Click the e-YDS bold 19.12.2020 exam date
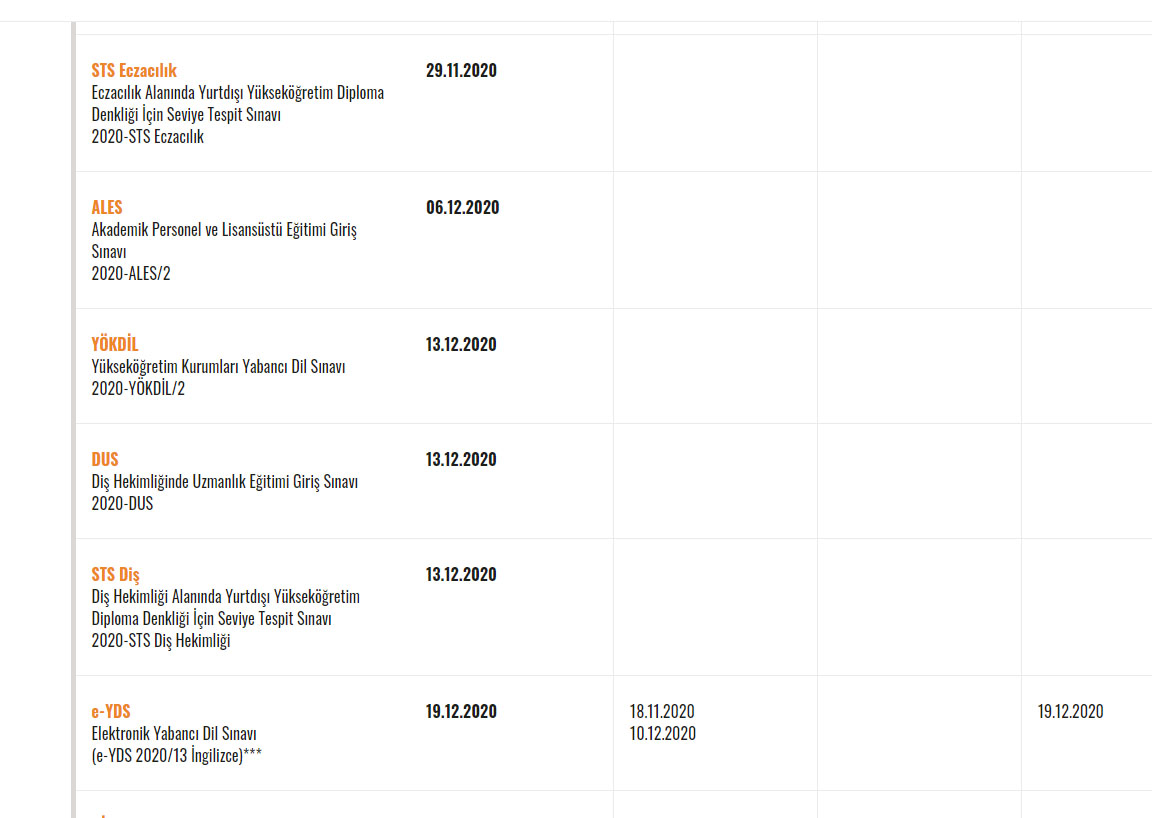The image size is (1152, 818). point(461,711)
